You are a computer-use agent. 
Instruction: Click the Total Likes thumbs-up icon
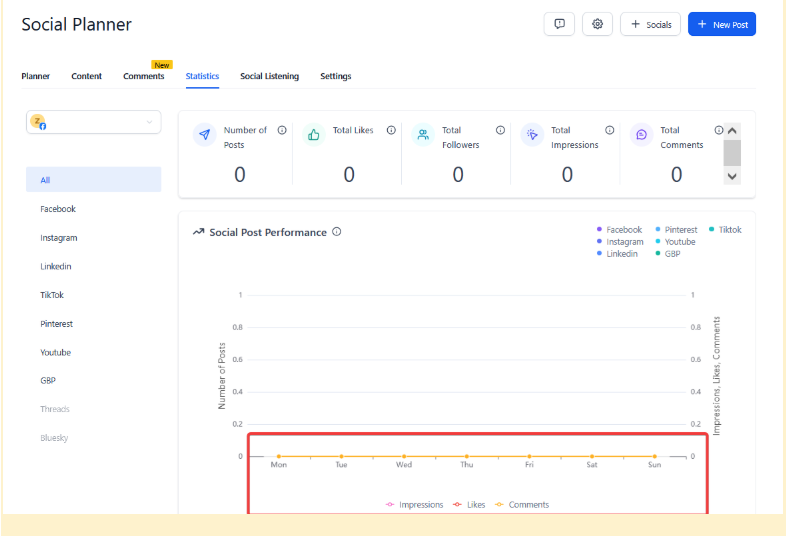click(x=313, y=135)
